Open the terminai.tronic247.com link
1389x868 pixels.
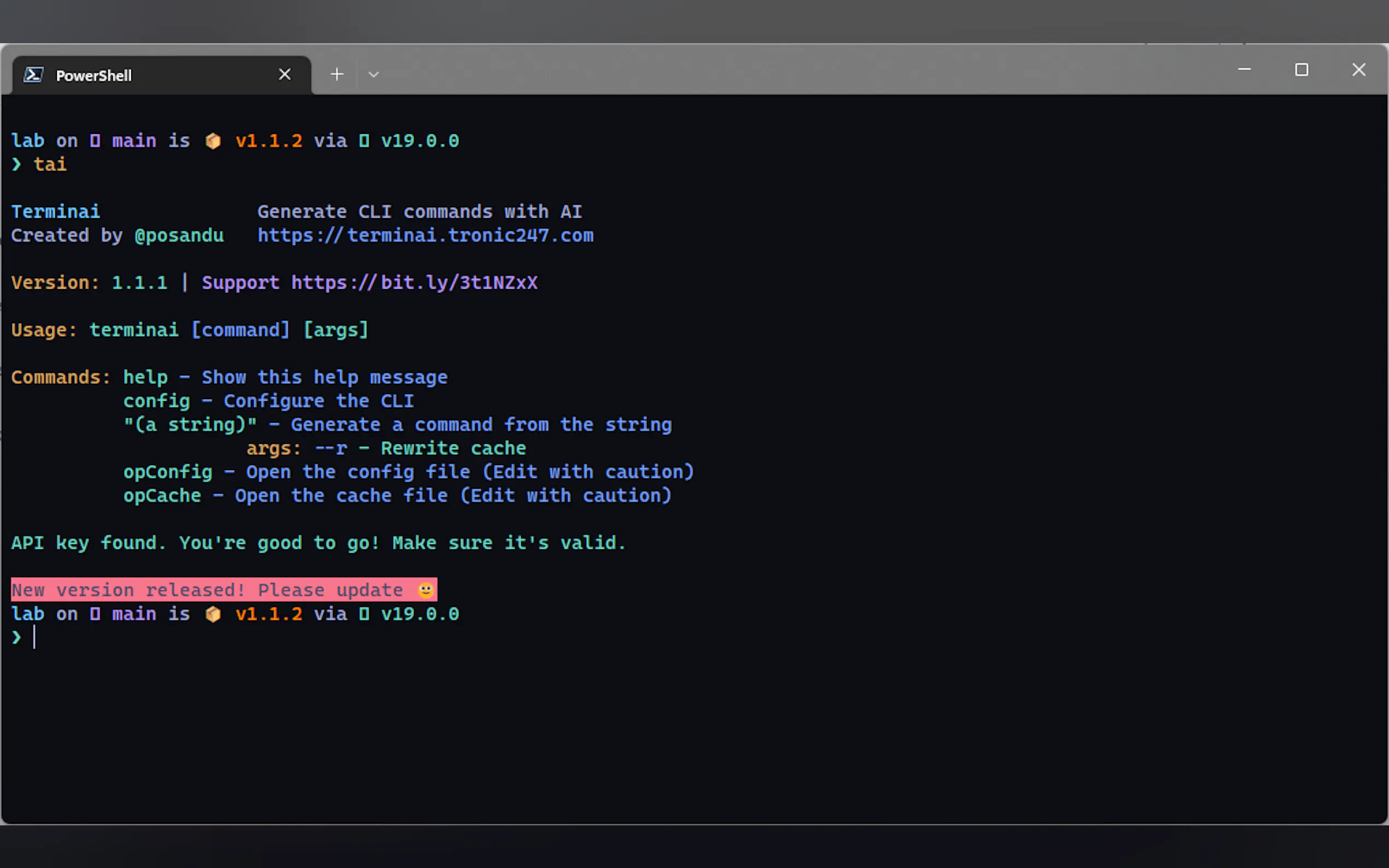425,236
